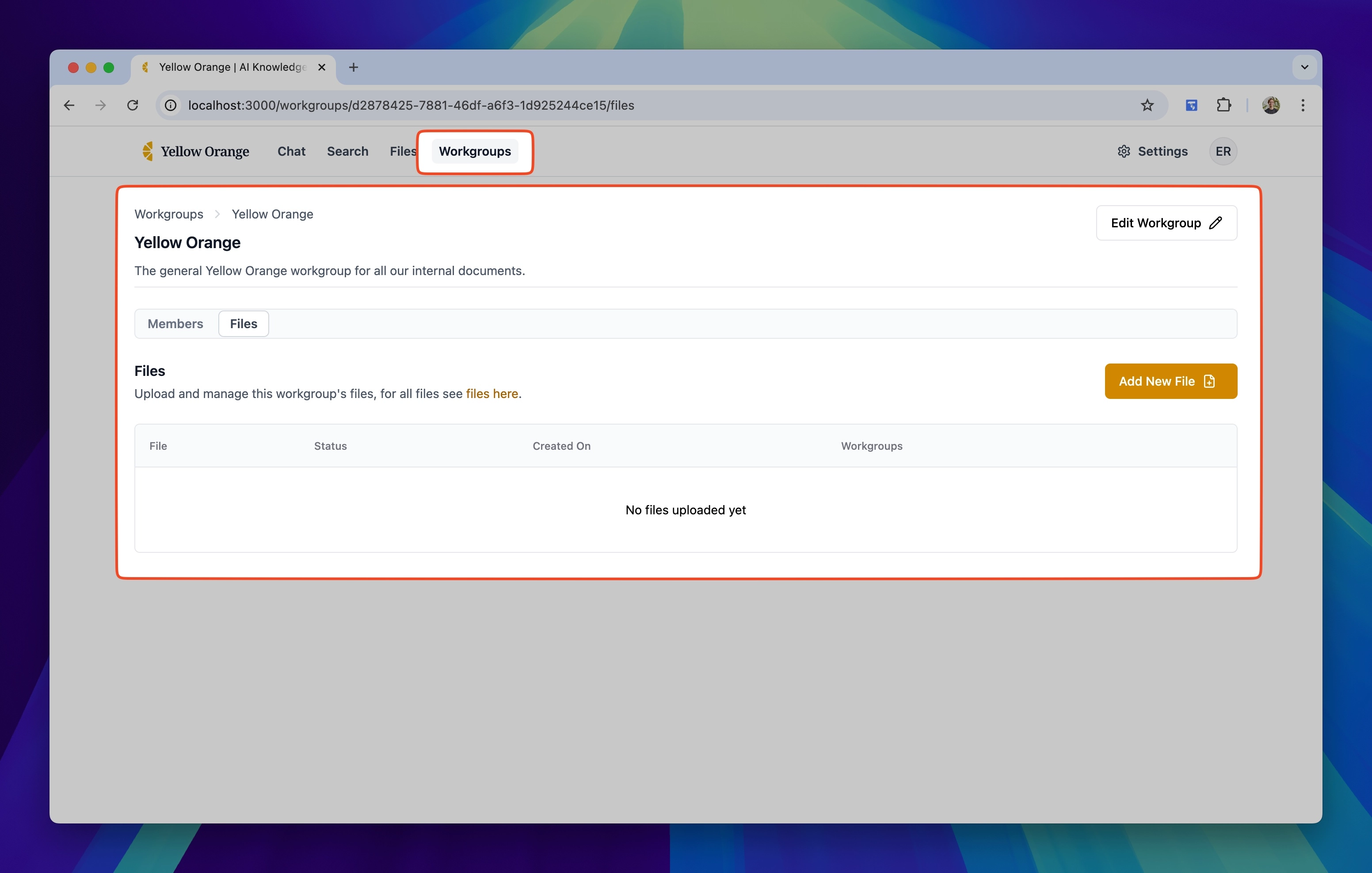This screenshot has height=873, width=1372.
Task: Click the Add New File button
Action: point(1170,382)
